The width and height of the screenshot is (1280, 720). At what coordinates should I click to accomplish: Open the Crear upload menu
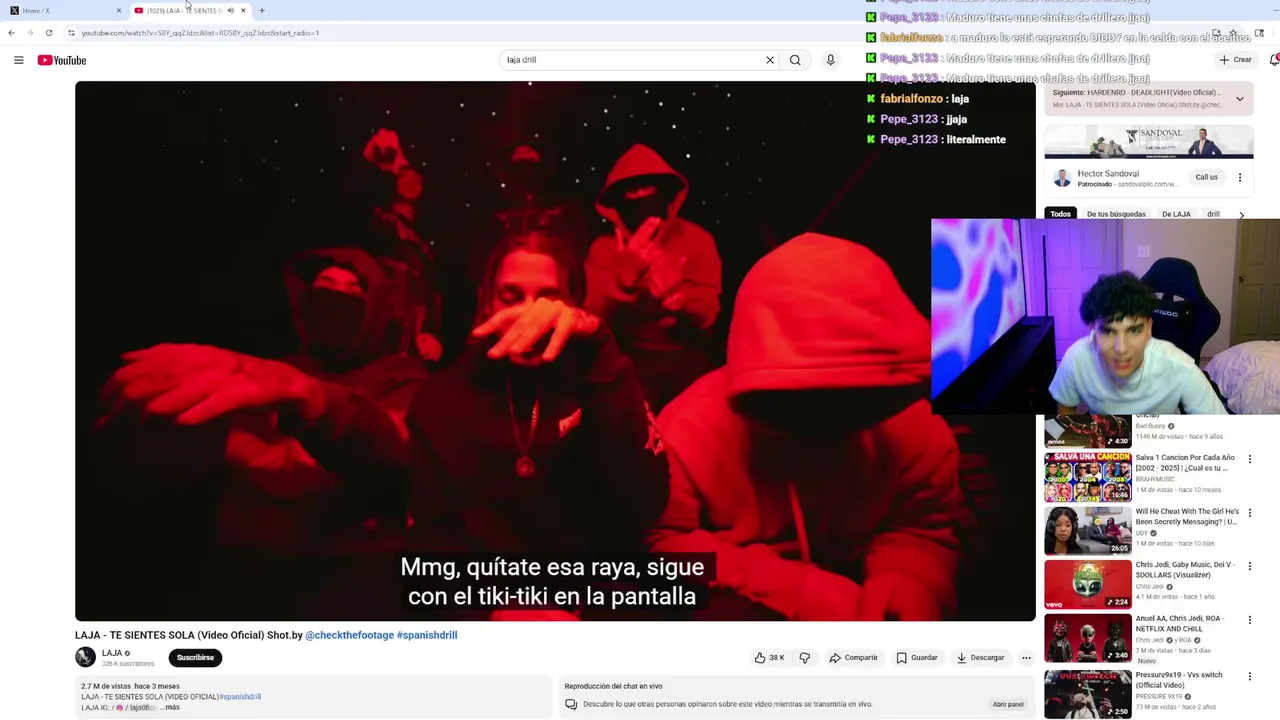pos(1236,60)
